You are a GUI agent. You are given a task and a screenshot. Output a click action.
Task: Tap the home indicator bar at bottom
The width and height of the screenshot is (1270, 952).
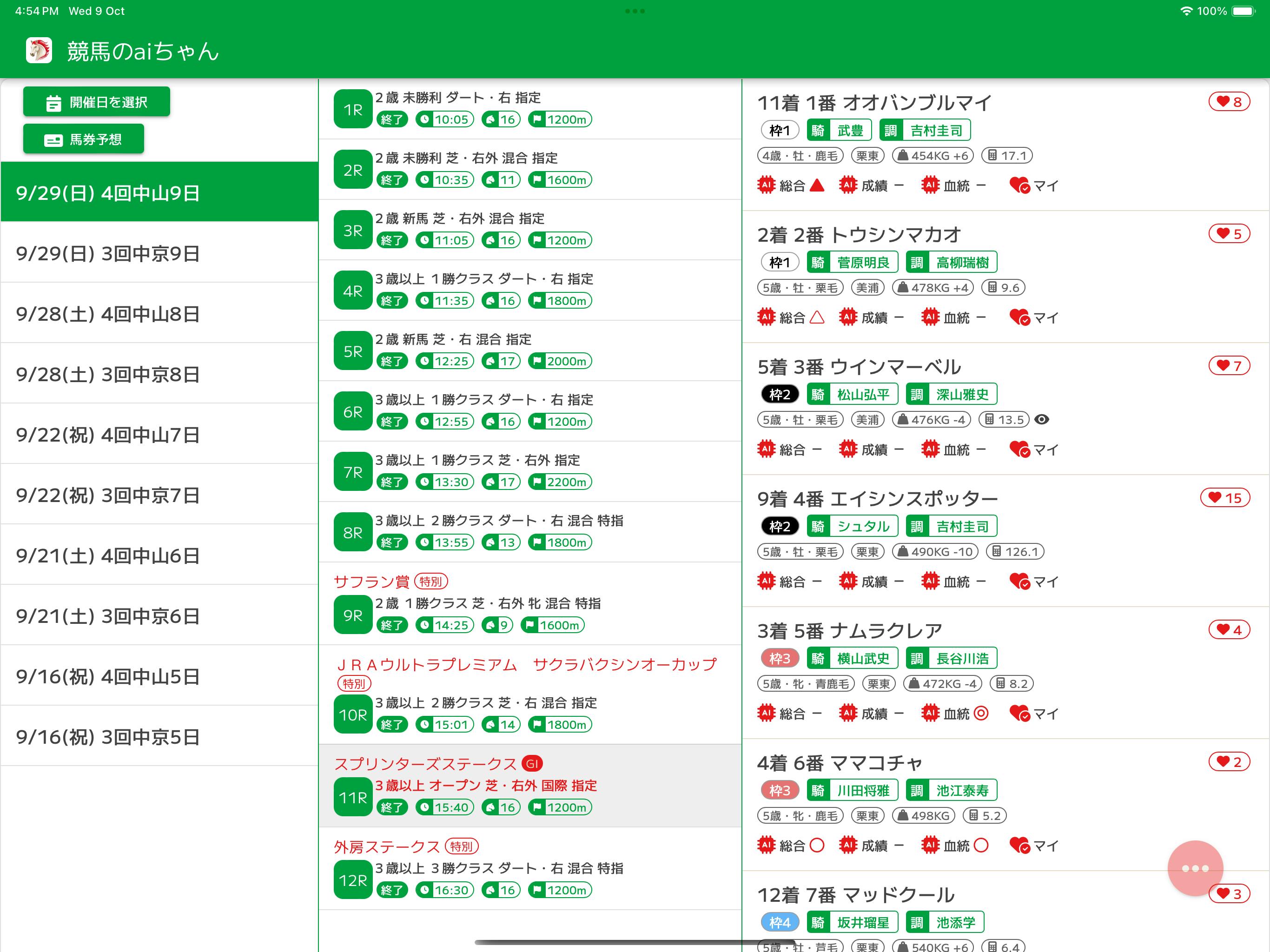[x=635, y=942]
